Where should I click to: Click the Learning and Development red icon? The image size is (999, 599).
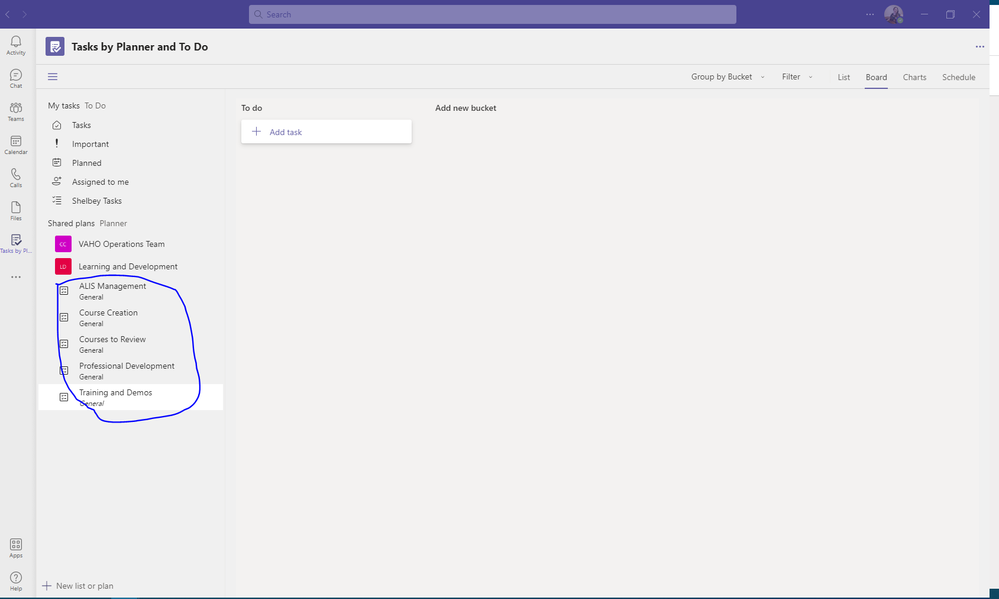63,266
